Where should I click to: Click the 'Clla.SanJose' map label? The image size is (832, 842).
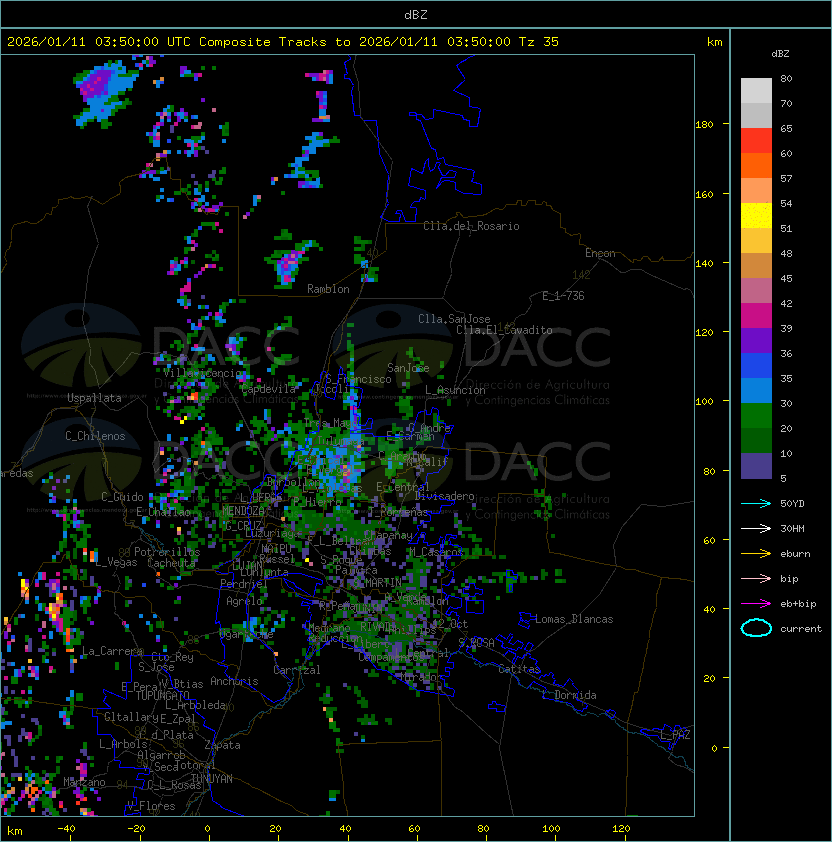pos(454,319)
